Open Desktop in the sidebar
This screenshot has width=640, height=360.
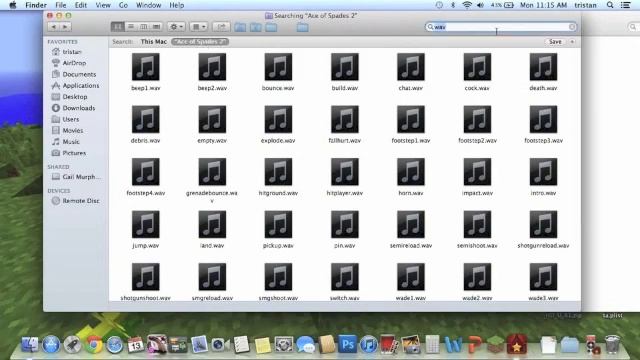tap(70, 97)
